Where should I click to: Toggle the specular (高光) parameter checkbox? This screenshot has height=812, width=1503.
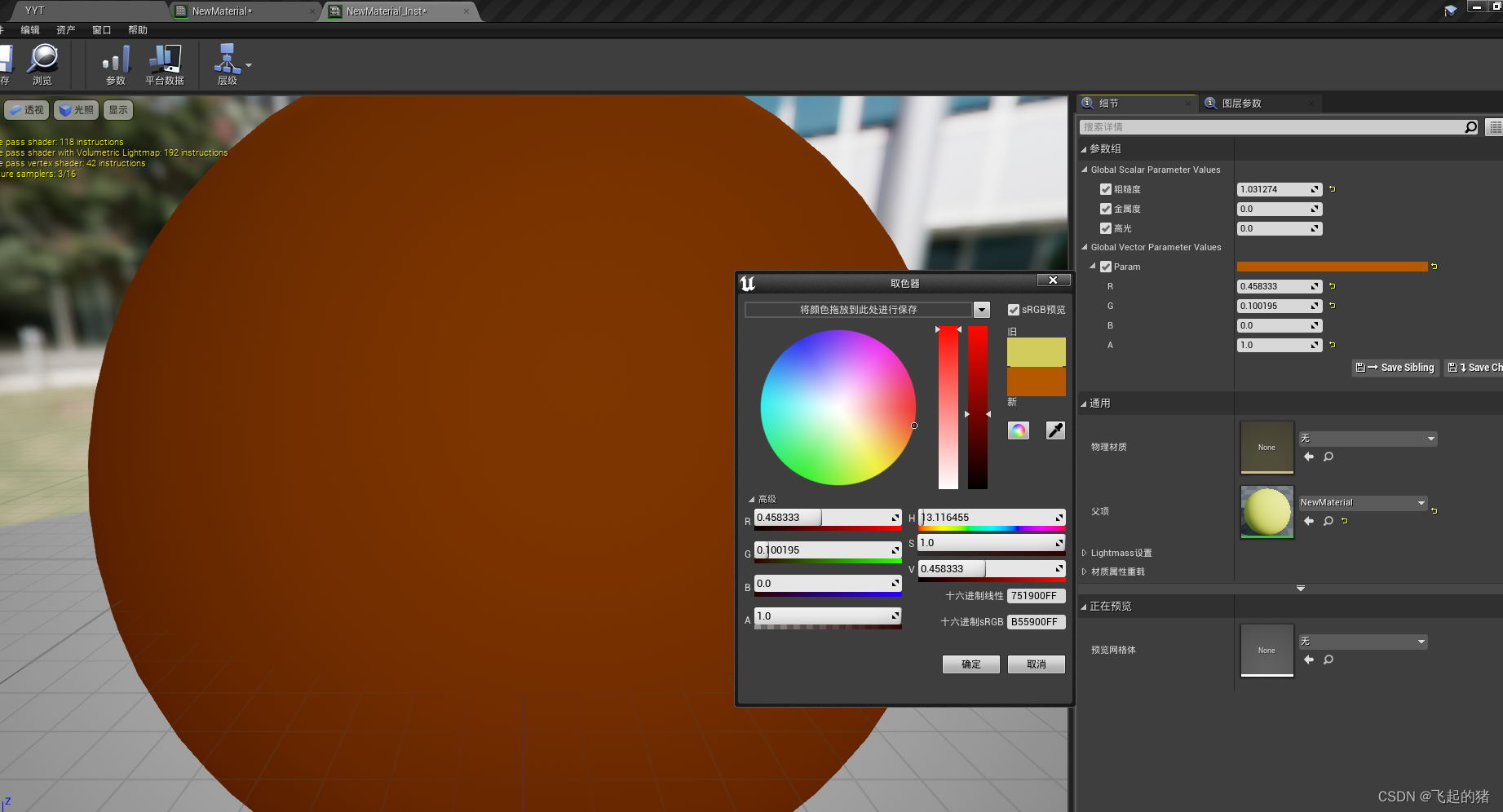click(x=1106, y=228)
